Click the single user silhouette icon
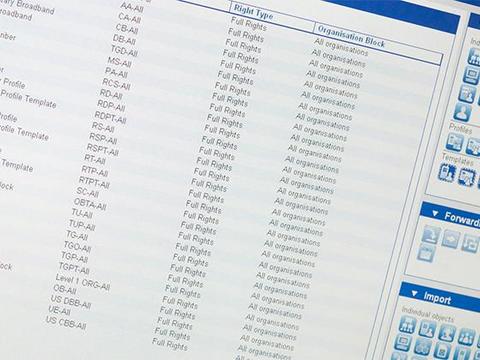The width and height of the screenshot is (480, 360). (x=462, y=113)
